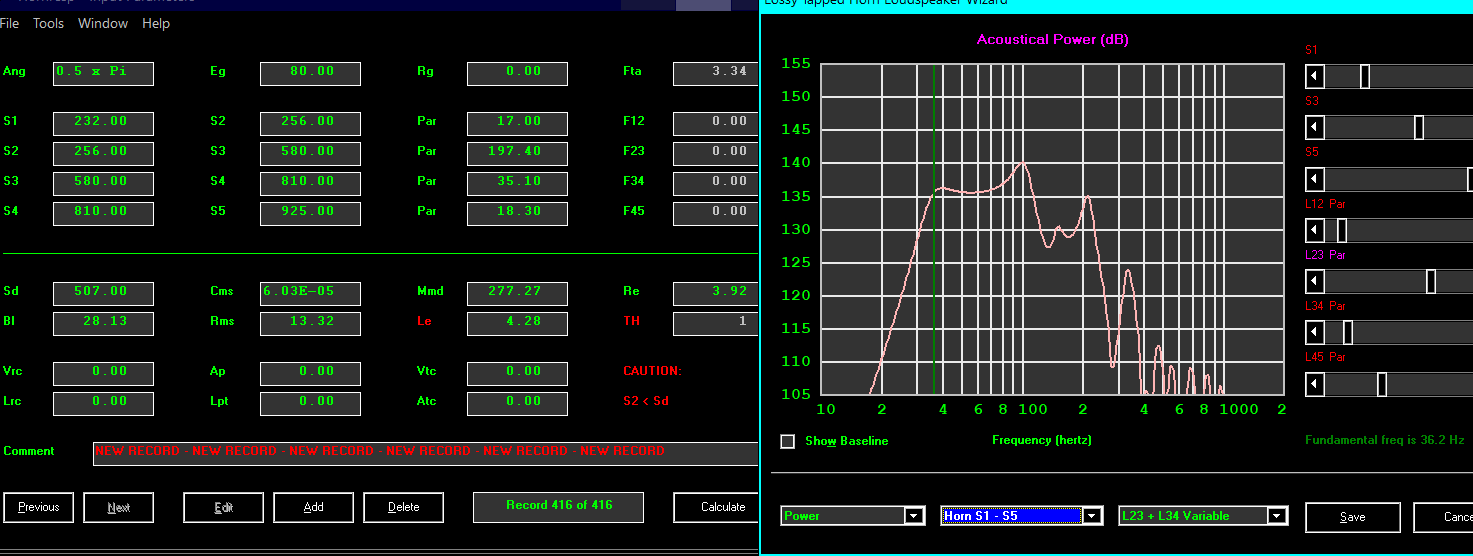Viewport: 1473px width, 556px height.
Task: Click the F45 field showing 0.00
Action: click(x=716, y=213)
